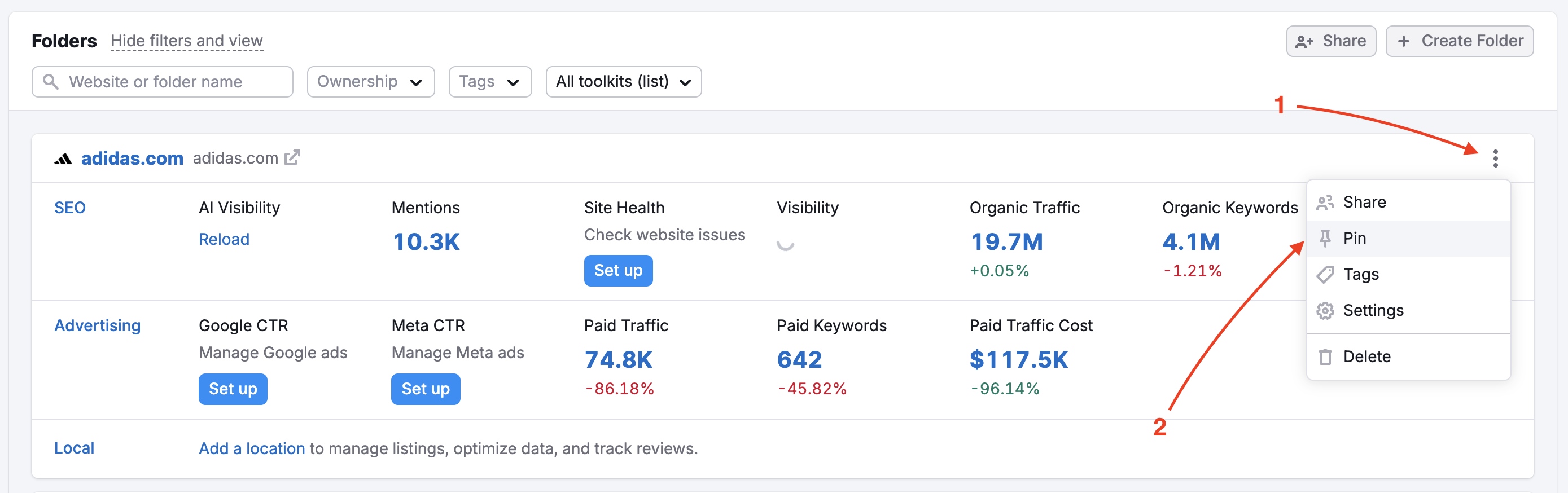Click the magnifier icon in the search box

click(51, 82)
